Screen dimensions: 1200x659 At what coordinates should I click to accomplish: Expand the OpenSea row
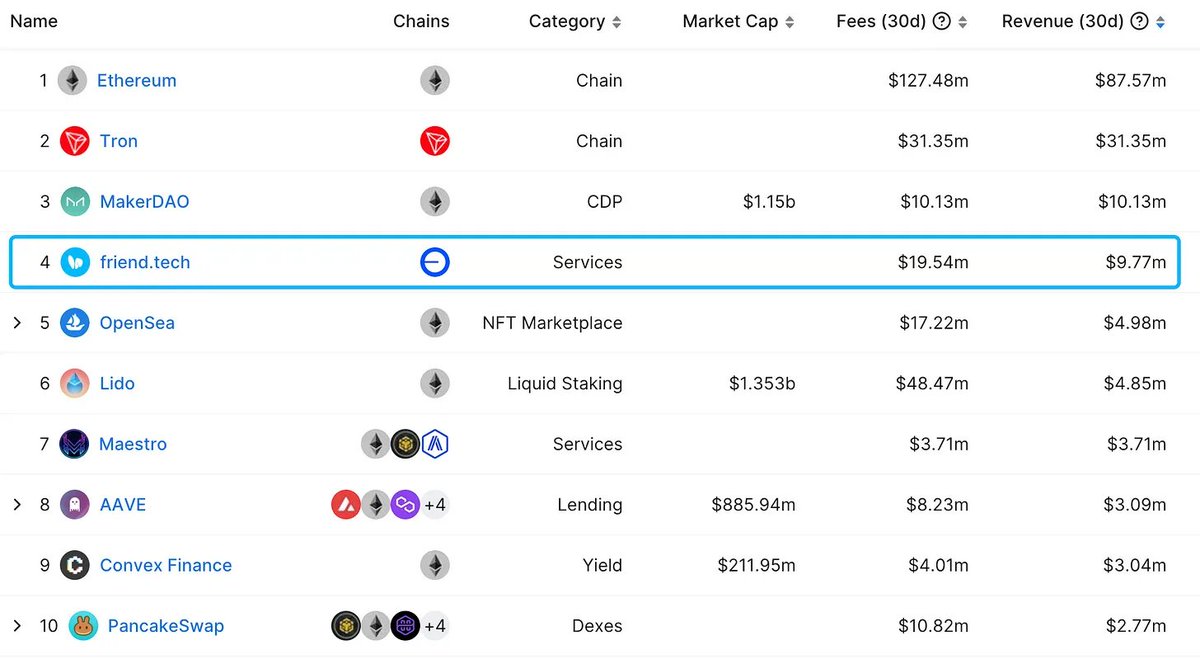(17, 323)
